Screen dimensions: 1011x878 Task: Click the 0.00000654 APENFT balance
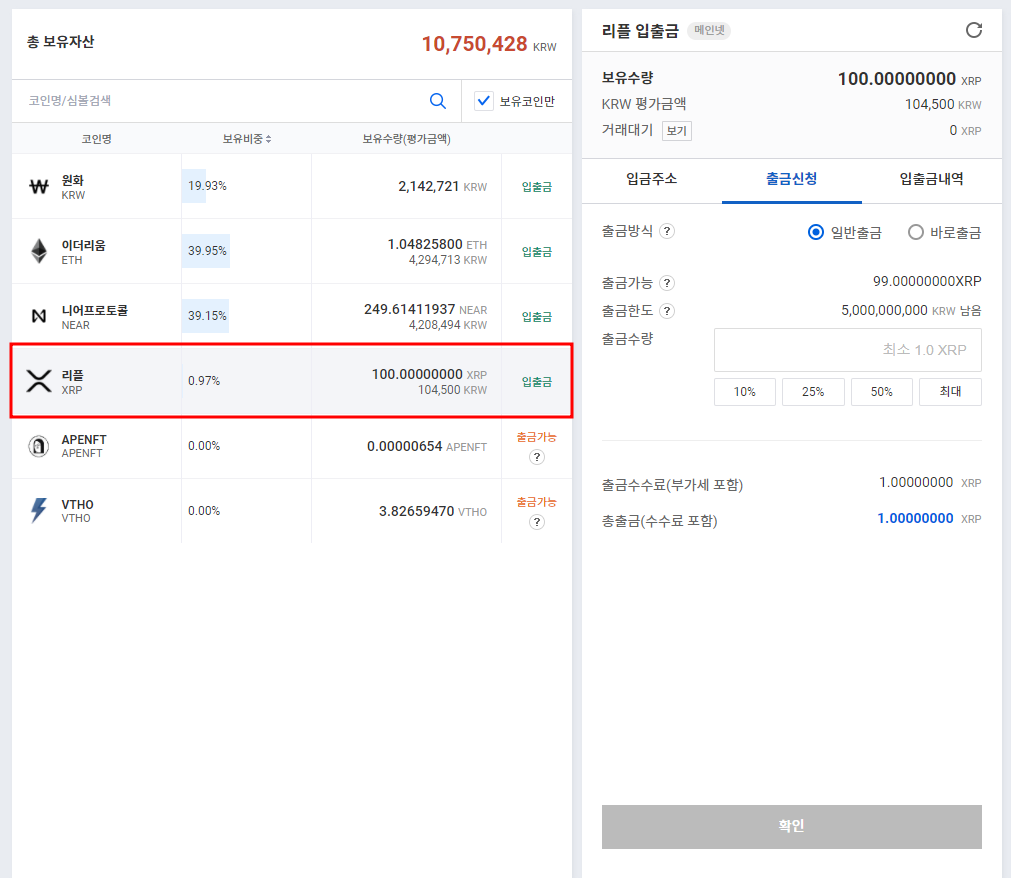[405, 446]
